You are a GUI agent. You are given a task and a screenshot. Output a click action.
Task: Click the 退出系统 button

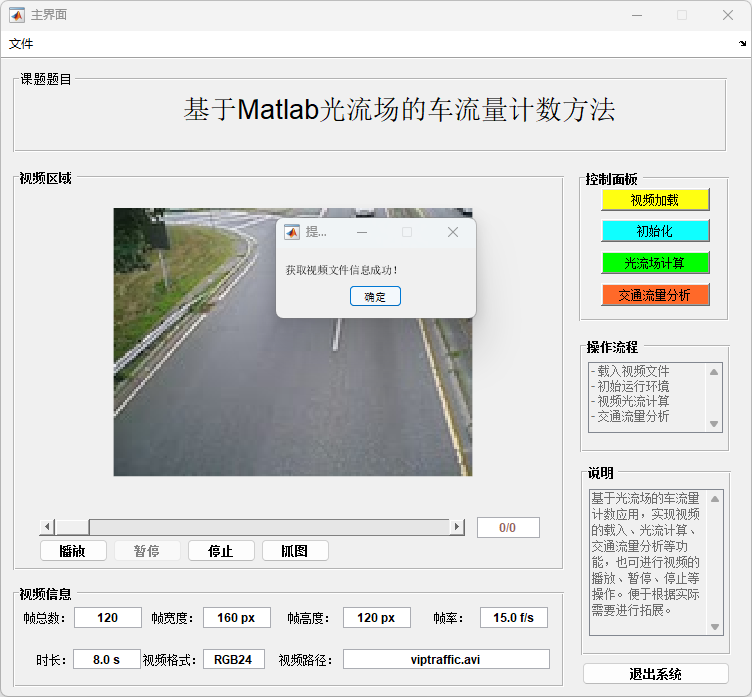point(655,674)
